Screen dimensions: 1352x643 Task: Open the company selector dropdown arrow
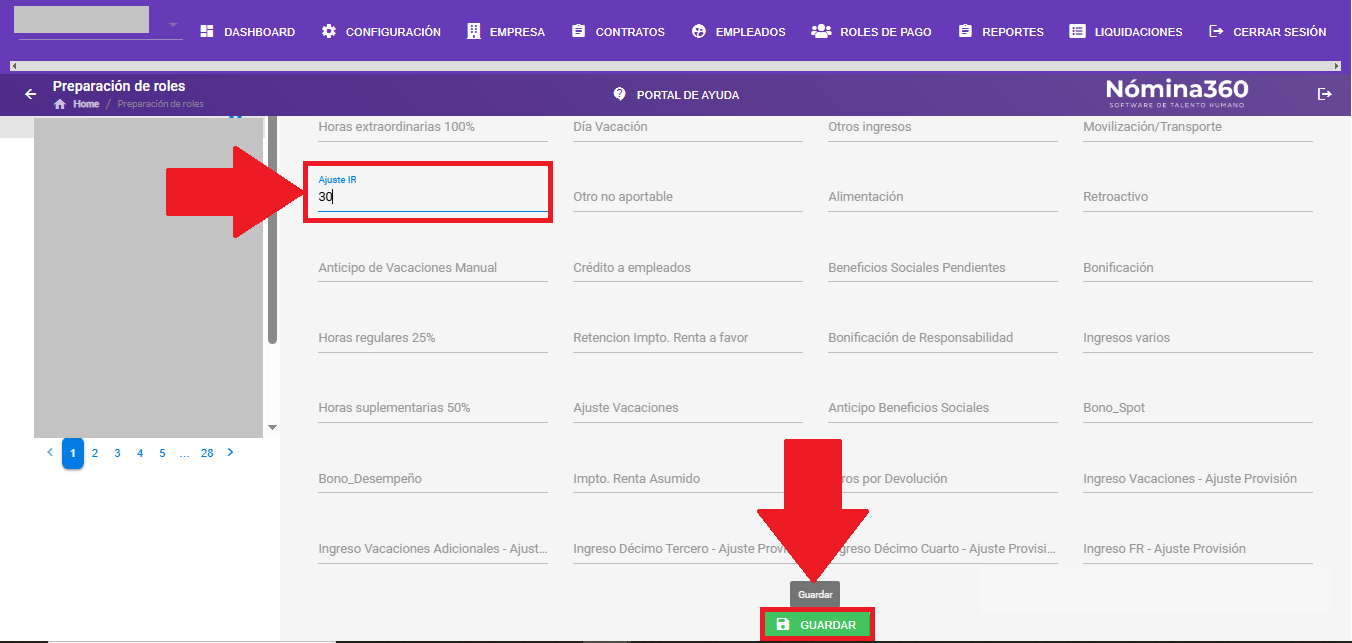click(173, 25)
